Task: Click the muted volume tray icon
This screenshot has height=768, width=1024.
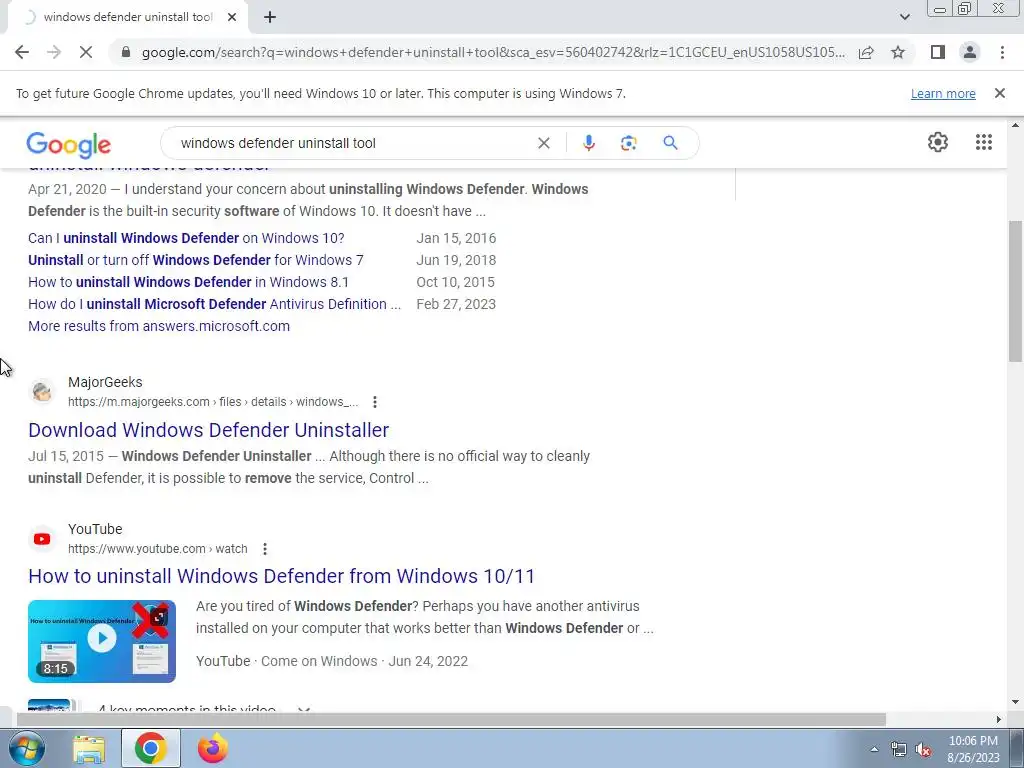Action: pos(923,750)
